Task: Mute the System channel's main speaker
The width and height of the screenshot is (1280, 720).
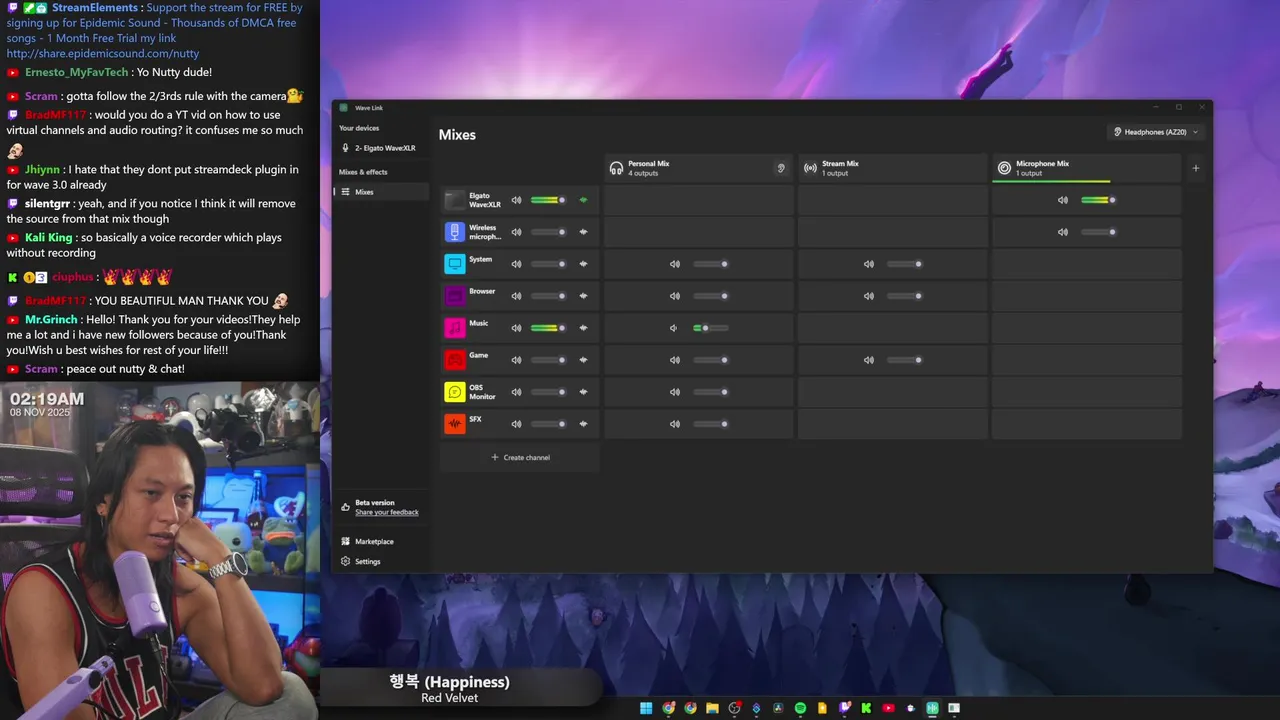Action: click(x=516, y=264)
